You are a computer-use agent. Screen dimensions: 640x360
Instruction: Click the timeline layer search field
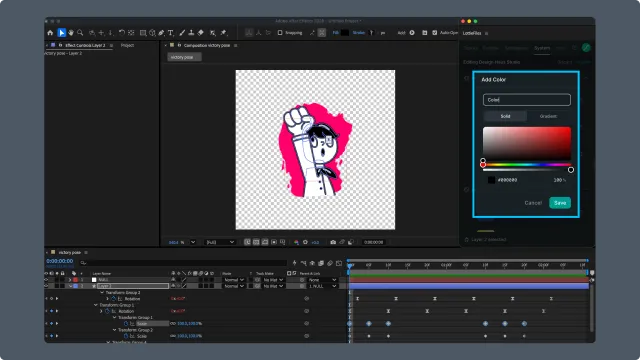pyautogui.click(x=183, y=263)
